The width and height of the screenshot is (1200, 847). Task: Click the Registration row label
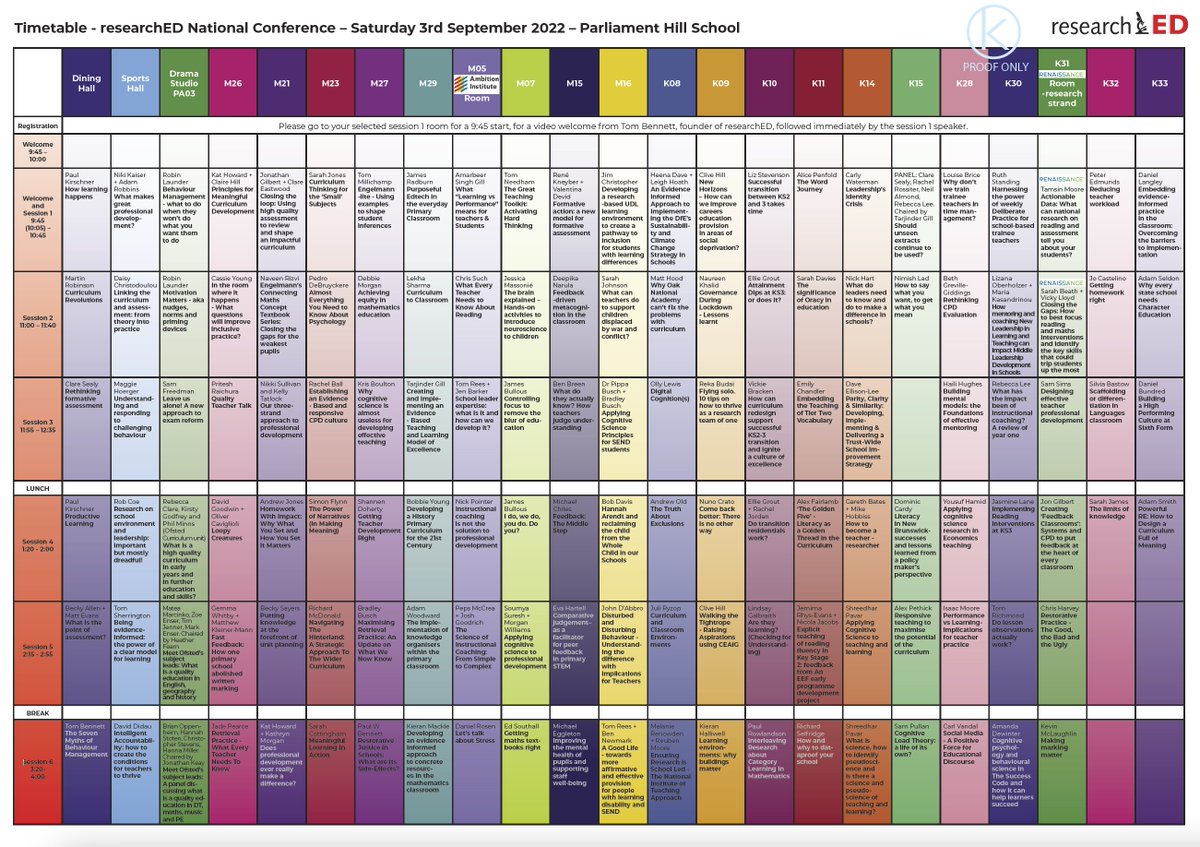38,127
